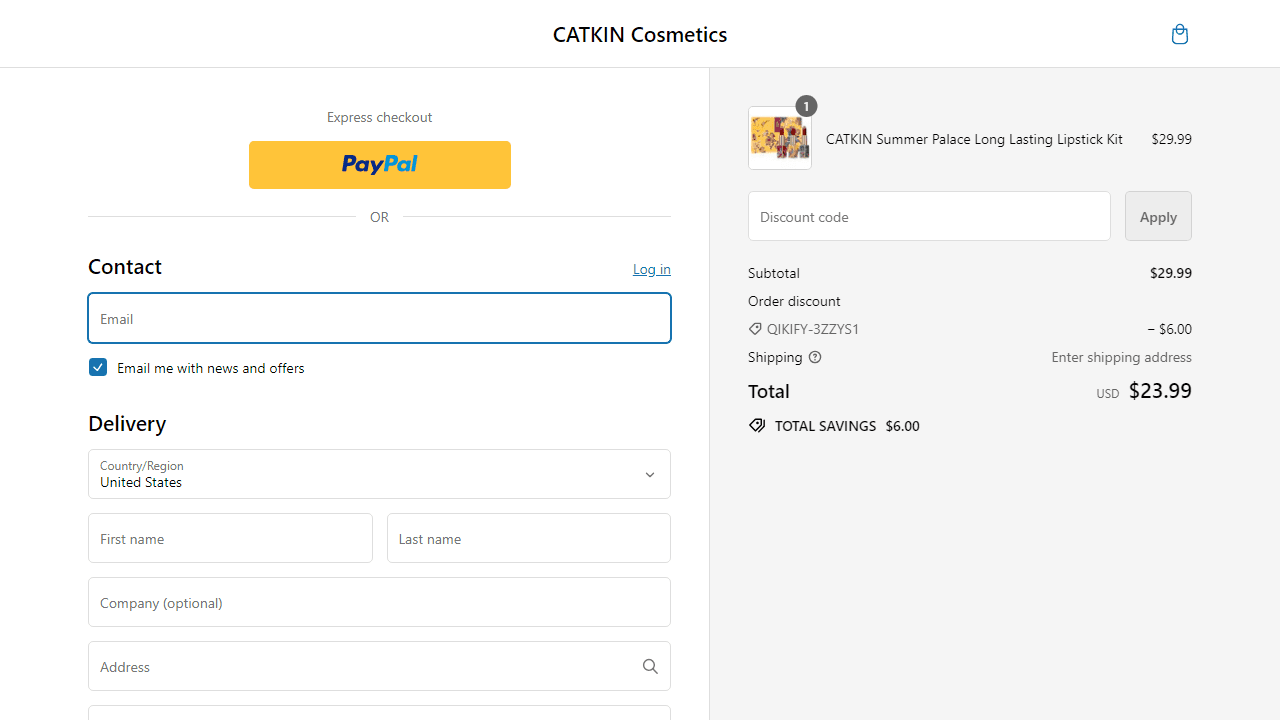
Task: Click the Last name field
Action: pos(529,538)
